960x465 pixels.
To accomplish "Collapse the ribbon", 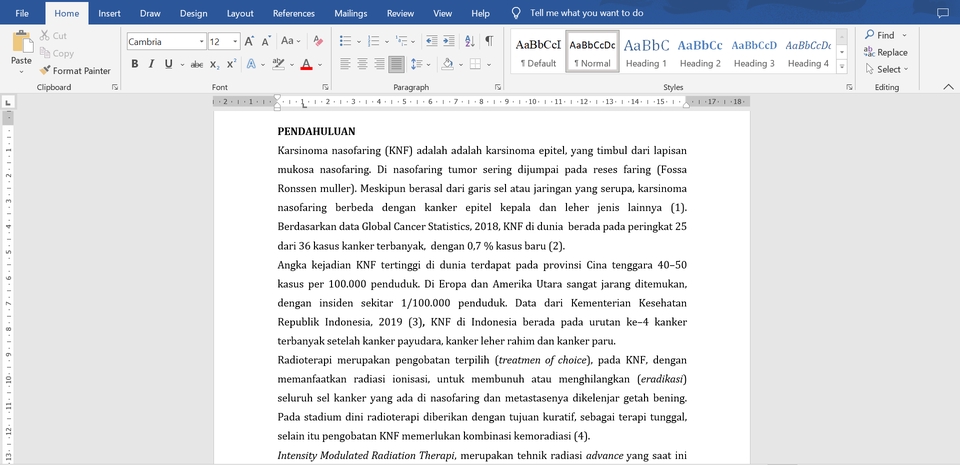I will click(x=948, y=87).
